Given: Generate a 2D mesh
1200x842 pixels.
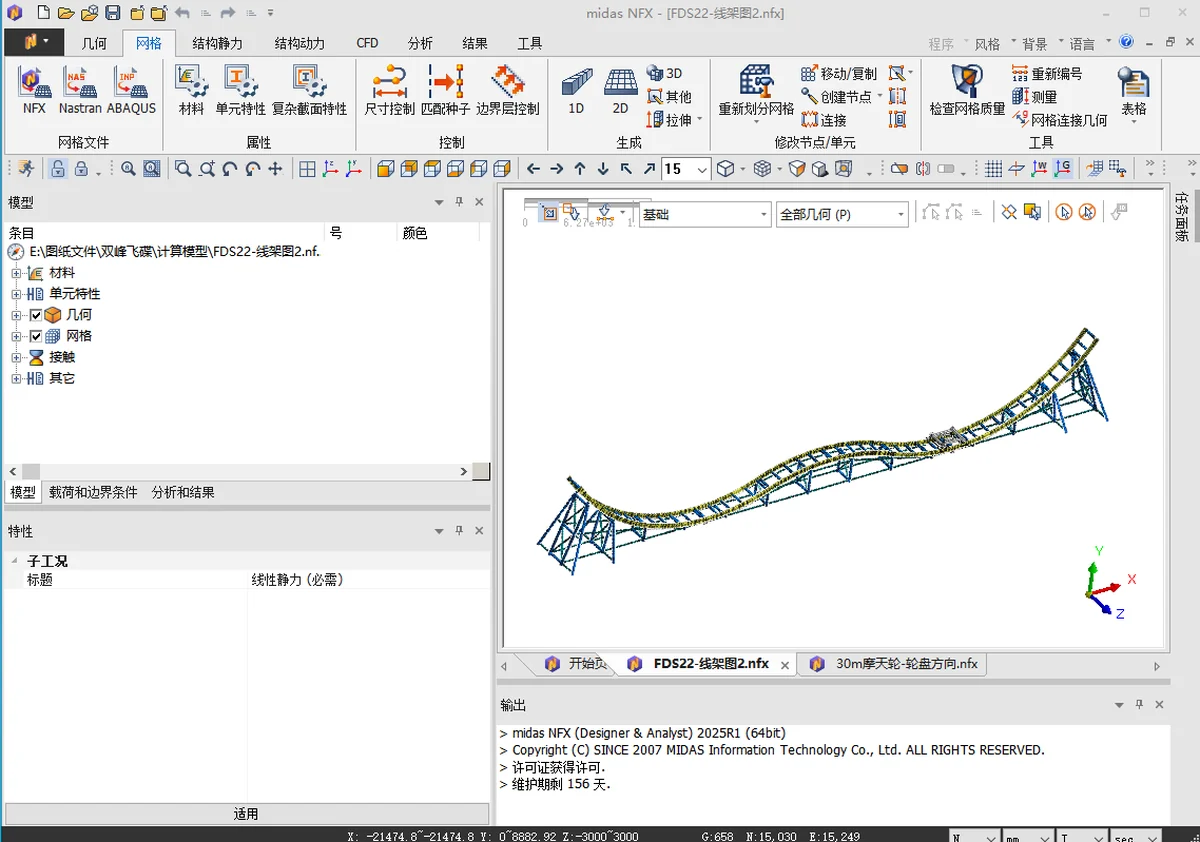Looking at the screenshot, I should pyautogui.click(x=620, y=90).
